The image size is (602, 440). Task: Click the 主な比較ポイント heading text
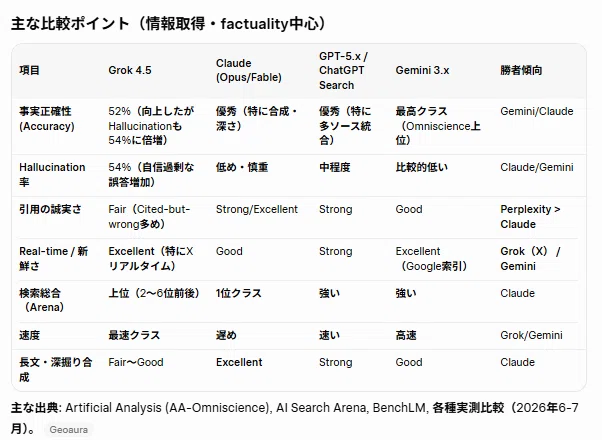point(69,24)
